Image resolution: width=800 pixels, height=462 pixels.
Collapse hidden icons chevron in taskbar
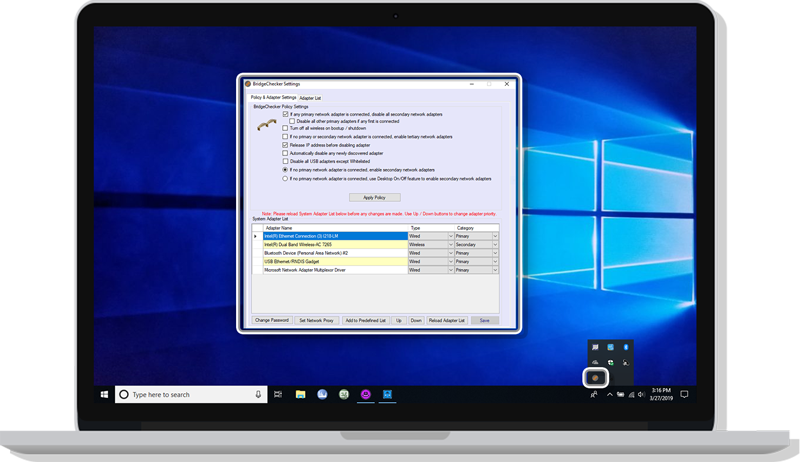(x=609, y=395)
